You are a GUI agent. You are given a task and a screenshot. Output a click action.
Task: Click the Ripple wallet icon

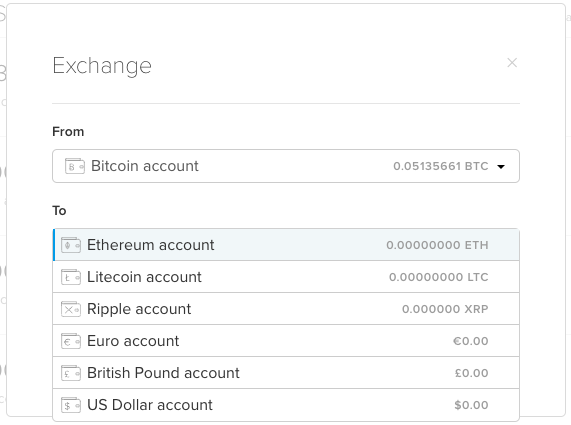(71, 309)
